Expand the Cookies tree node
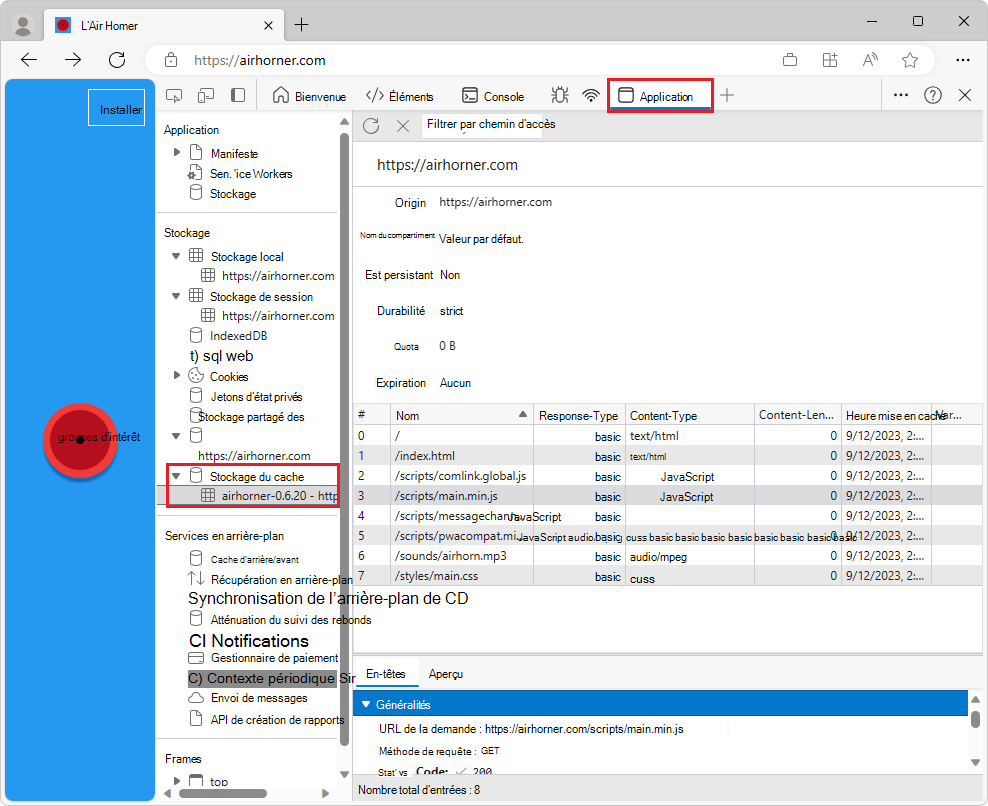 177,376
